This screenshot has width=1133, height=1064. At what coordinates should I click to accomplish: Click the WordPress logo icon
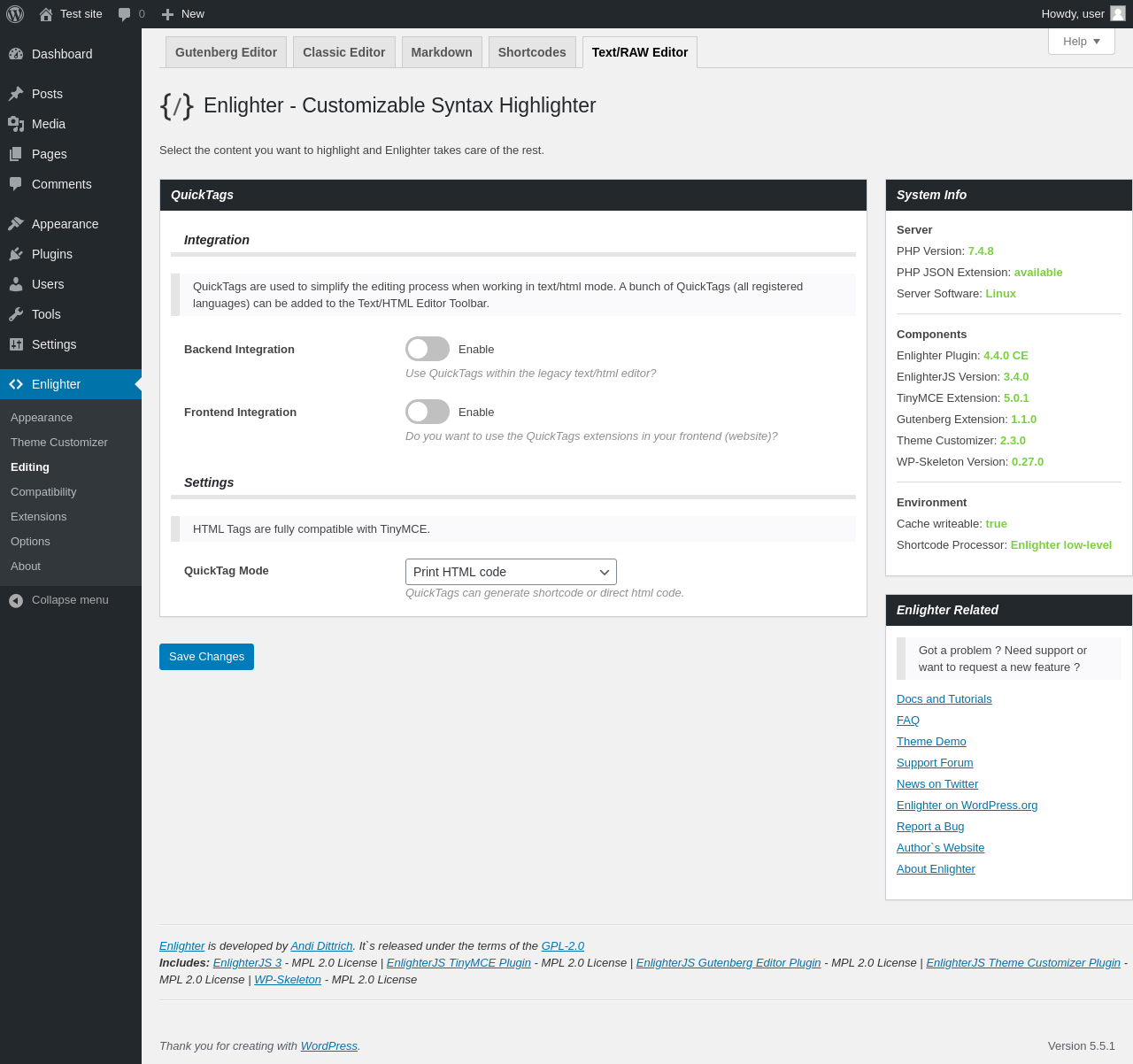point(15,14)
